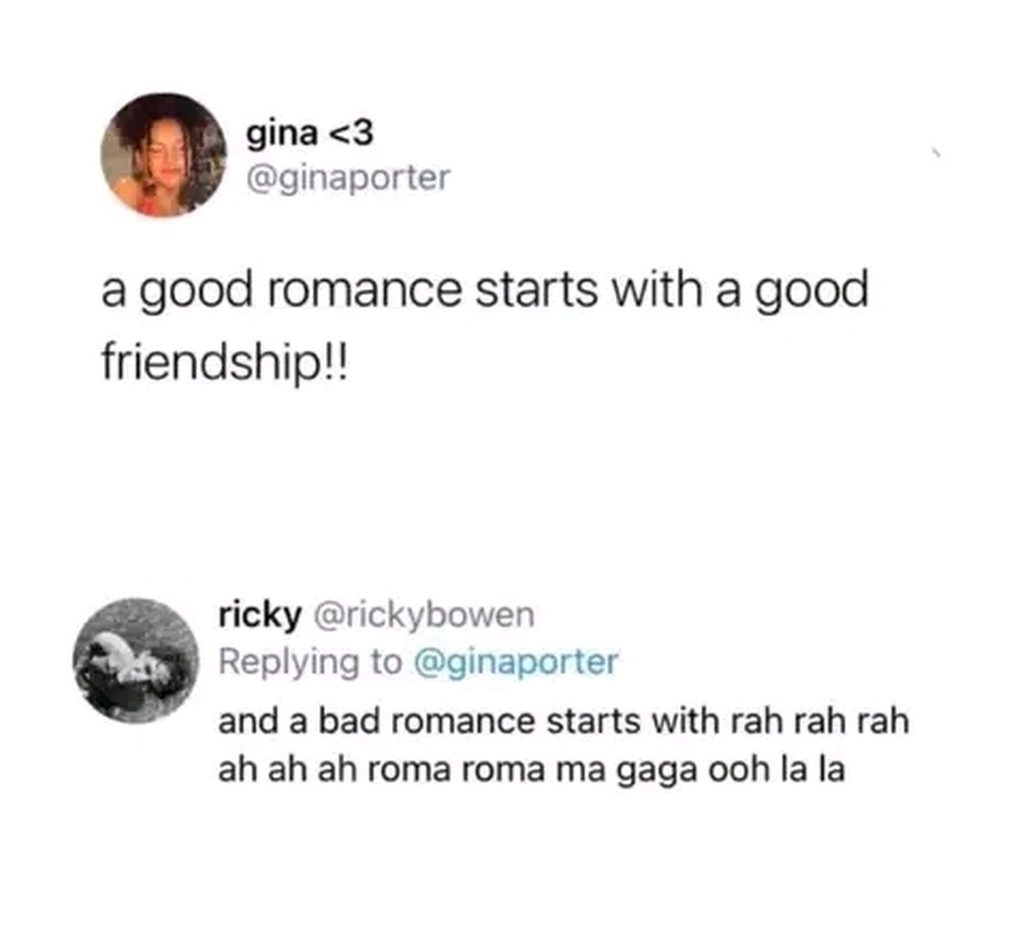This screenshot has height=942, width=1024.
Task: Click 'a good' at start of gina's tweet
Action: tap(177, 290)
